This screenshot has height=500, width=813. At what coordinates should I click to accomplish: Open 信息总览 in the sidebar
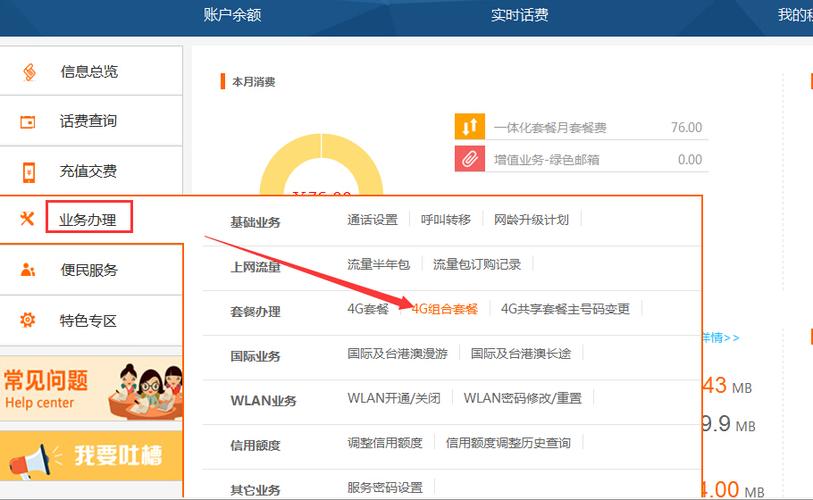point(89,71)
